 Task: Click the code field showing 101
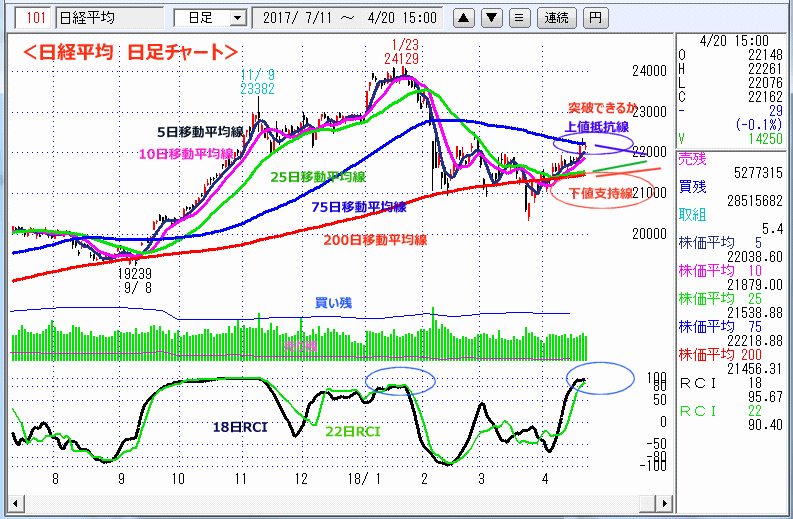34,18
